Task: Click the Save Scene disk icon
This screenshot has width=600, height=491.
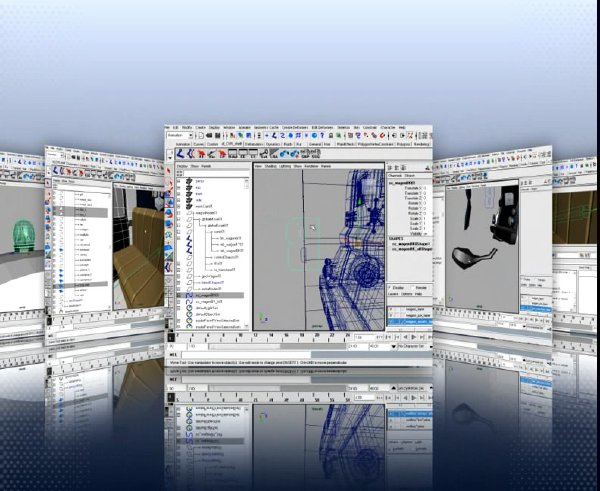Action: click(217, 135)
